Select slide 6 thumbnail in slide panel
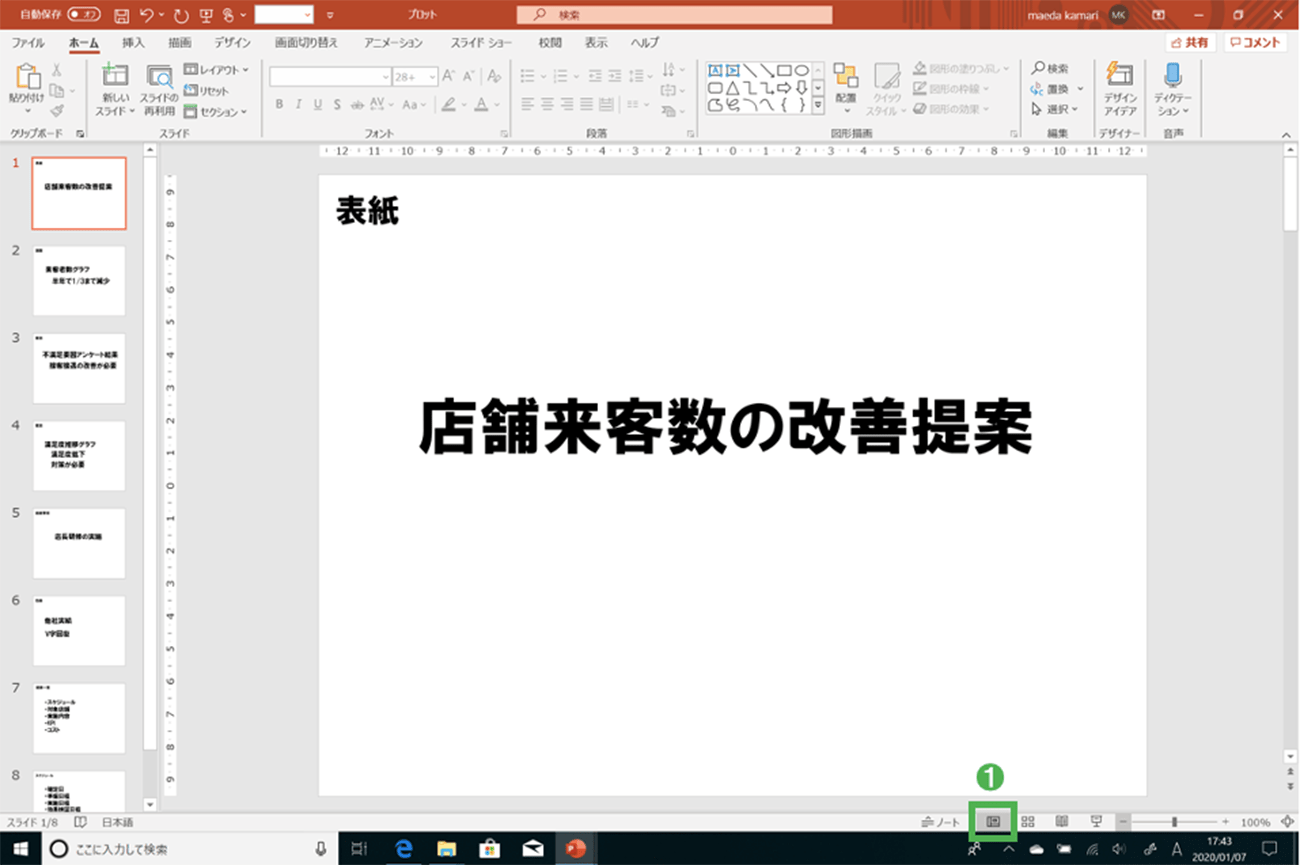 coord(79,631)
